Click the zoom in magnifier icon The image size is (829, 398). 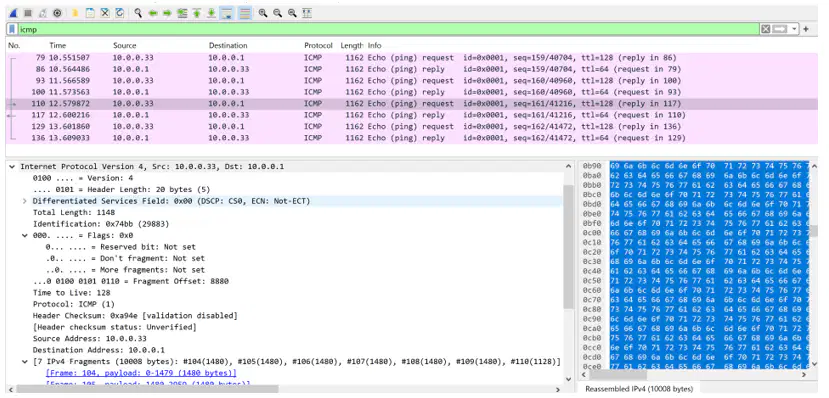pos(263,13)
